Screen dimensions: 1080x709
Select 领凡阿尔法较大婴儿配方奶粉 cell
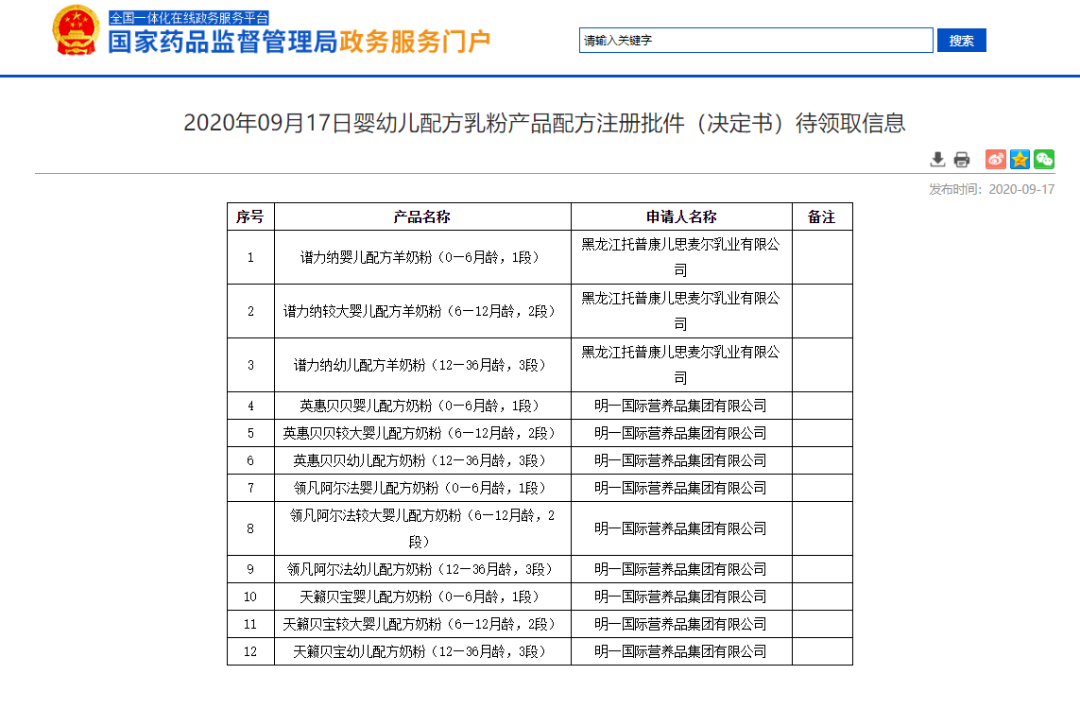tap(422, 528)
